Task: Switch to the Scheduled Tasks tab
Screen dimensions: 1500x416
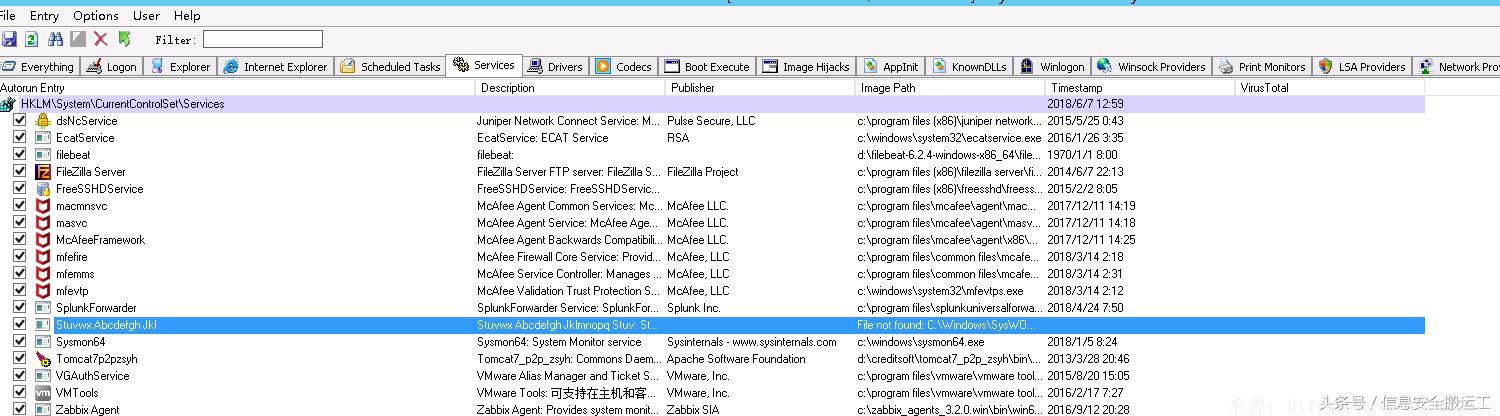Action: coord(390,67)
